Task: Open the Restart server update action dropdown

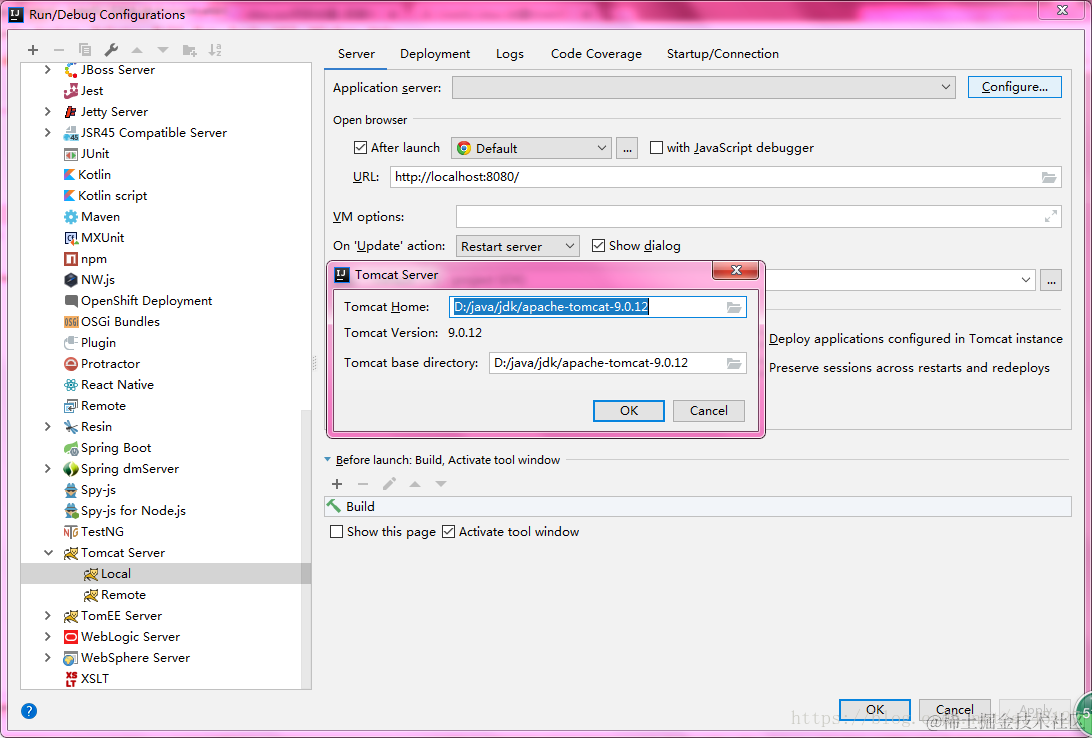Action: click(517, 246)
